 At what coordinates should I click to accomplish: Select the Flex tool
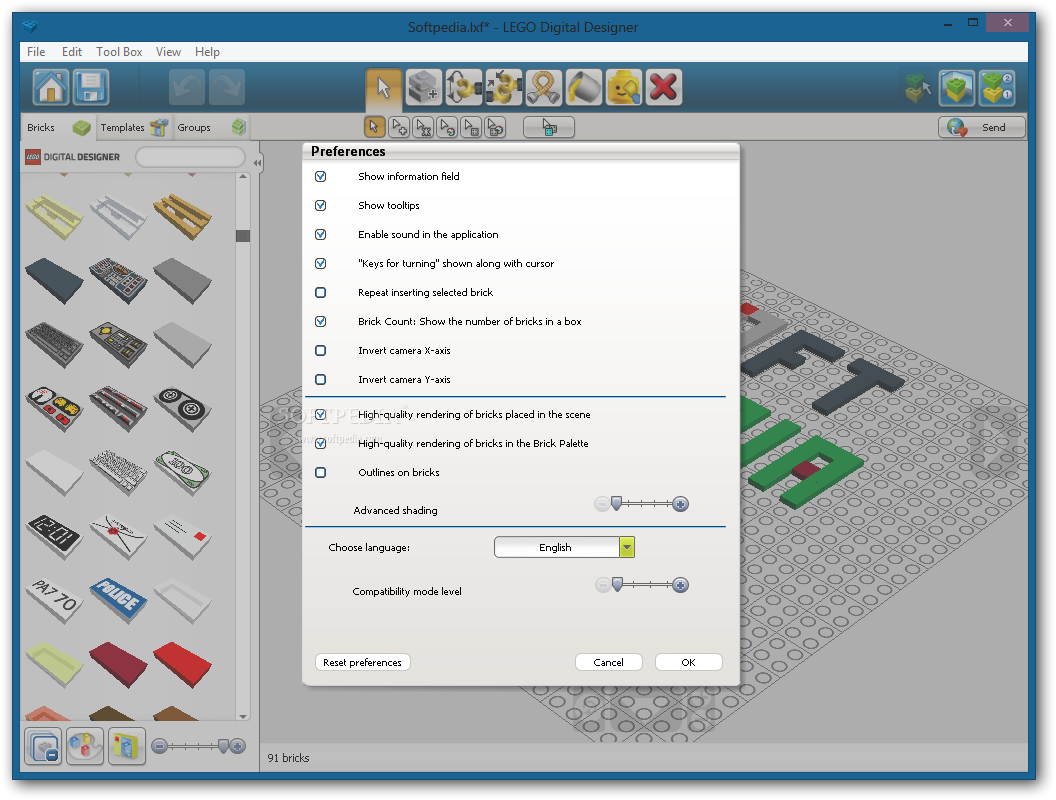(x=543, y=88)
